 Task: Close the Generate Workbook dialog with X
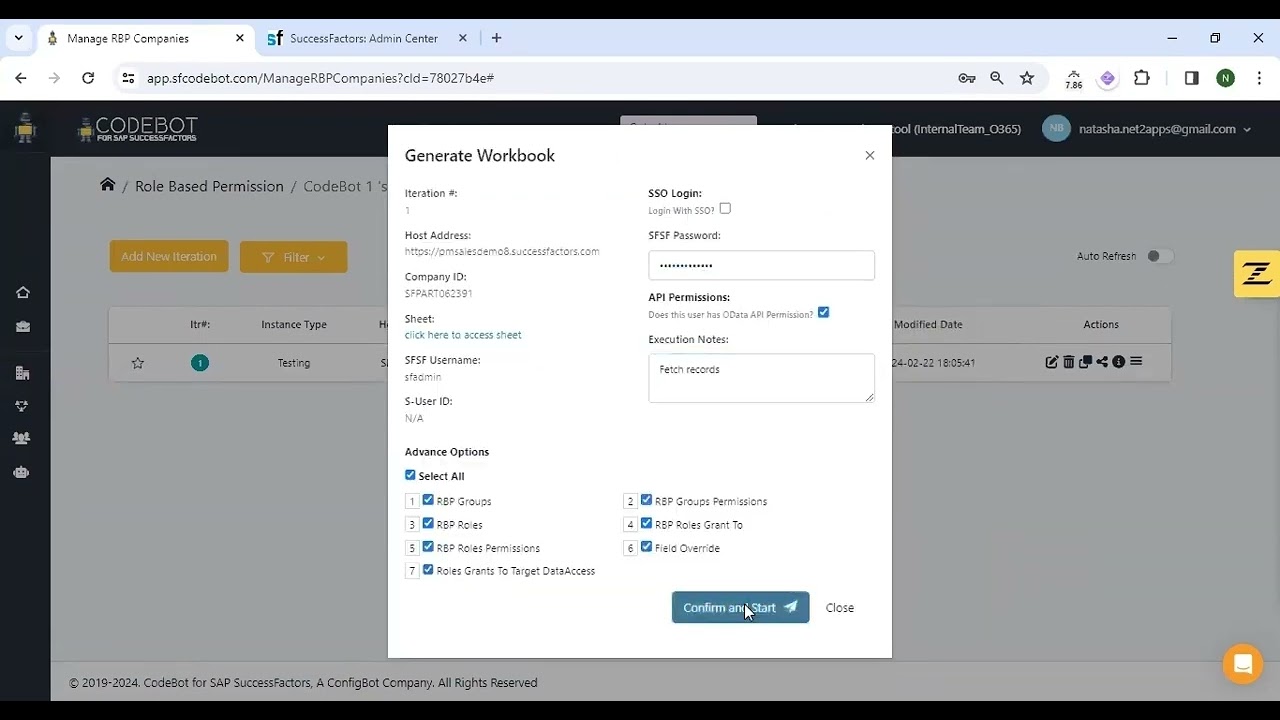point(869,155)
